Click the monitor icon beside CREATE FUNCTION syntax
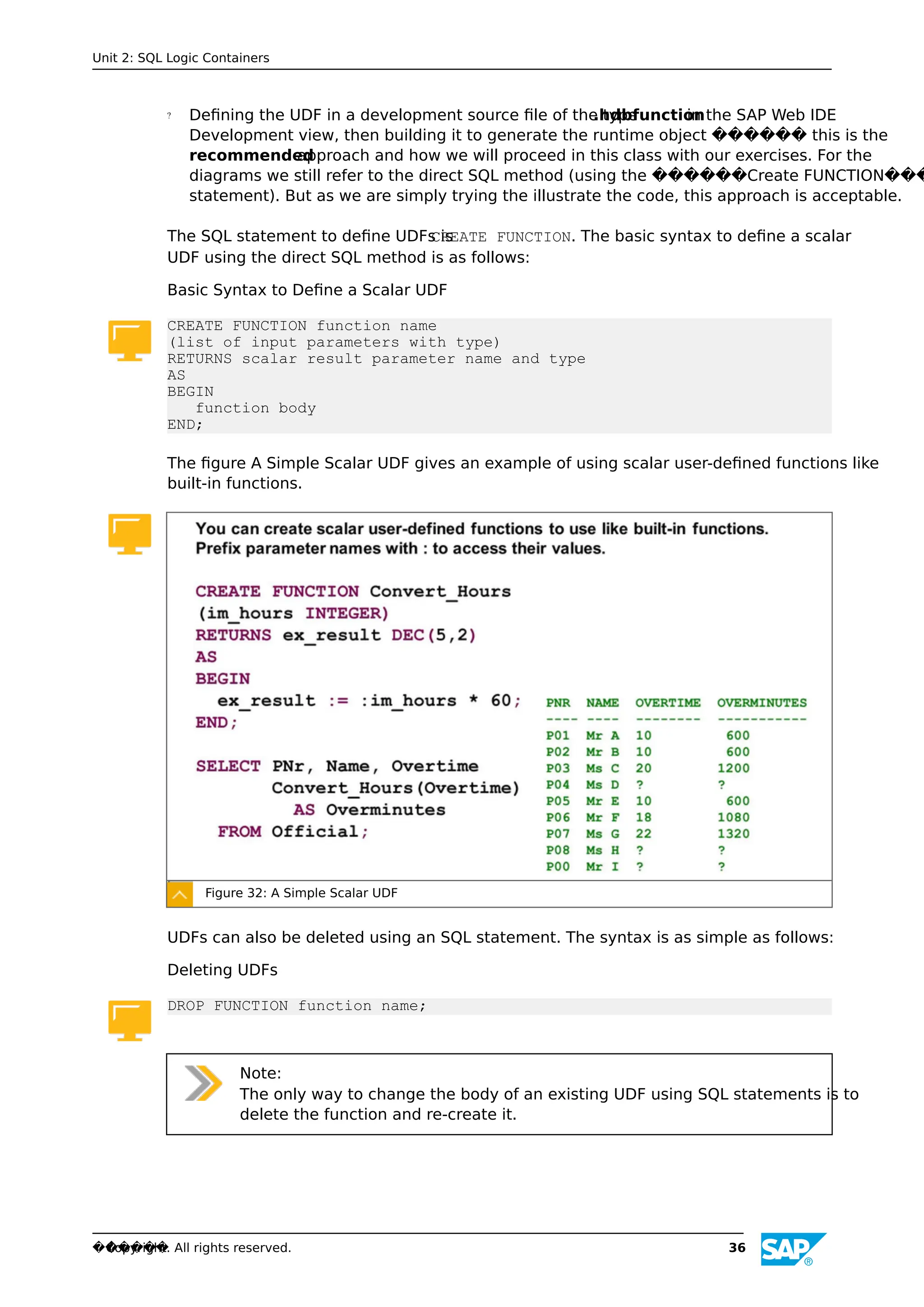Screen dimensions: 924x1307 point(129,340)
